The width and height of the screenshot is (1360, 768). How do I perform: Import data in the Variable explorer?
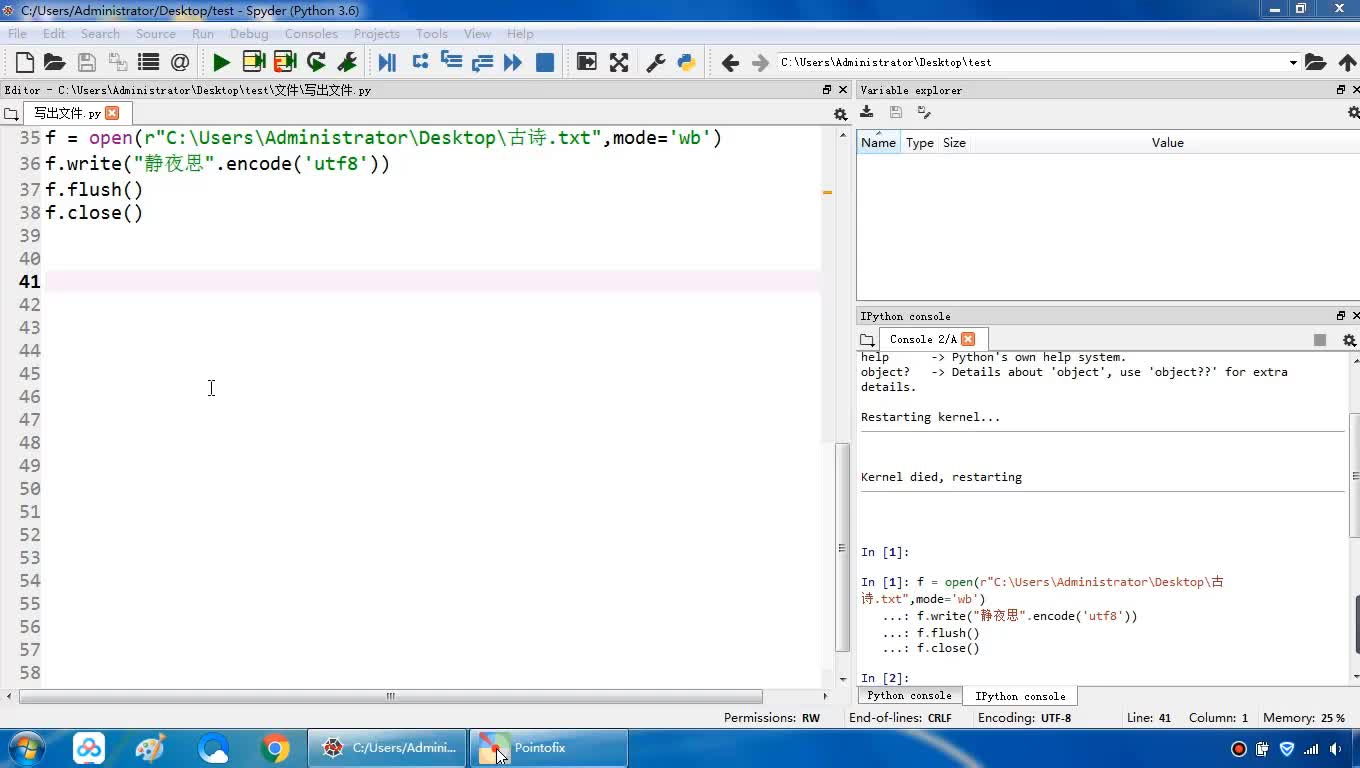coord(867,113)
